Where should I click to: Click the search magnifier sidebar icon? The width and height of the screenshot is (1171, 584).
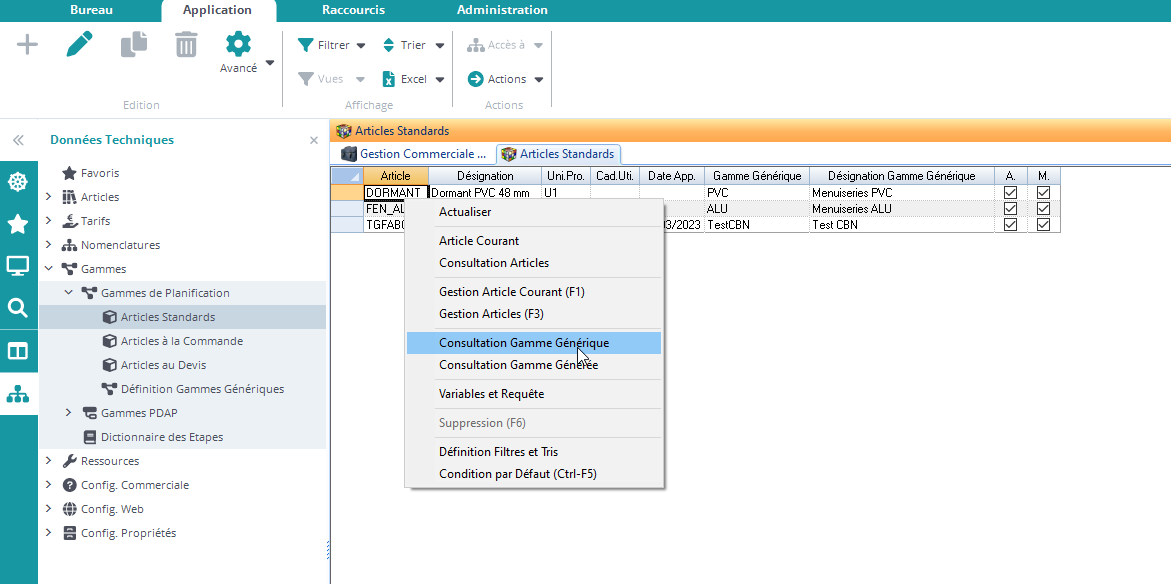point(18,308)
